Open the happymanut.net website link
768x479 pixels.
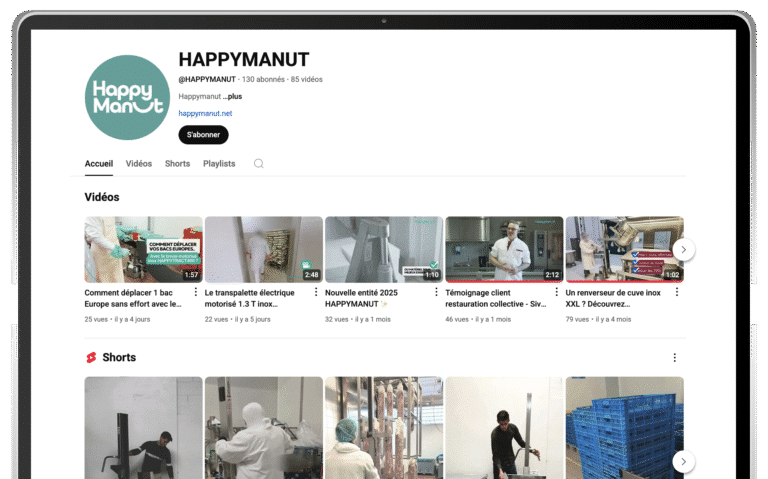tap(205, 114)
